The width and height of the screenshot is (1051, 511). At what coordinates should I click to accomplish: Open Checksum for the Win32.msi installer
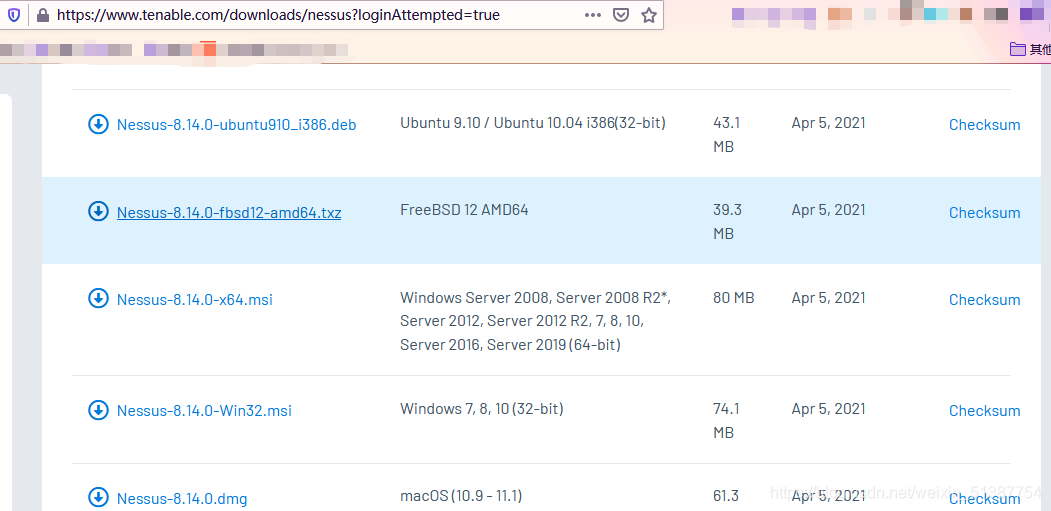(x=985, y=410)
